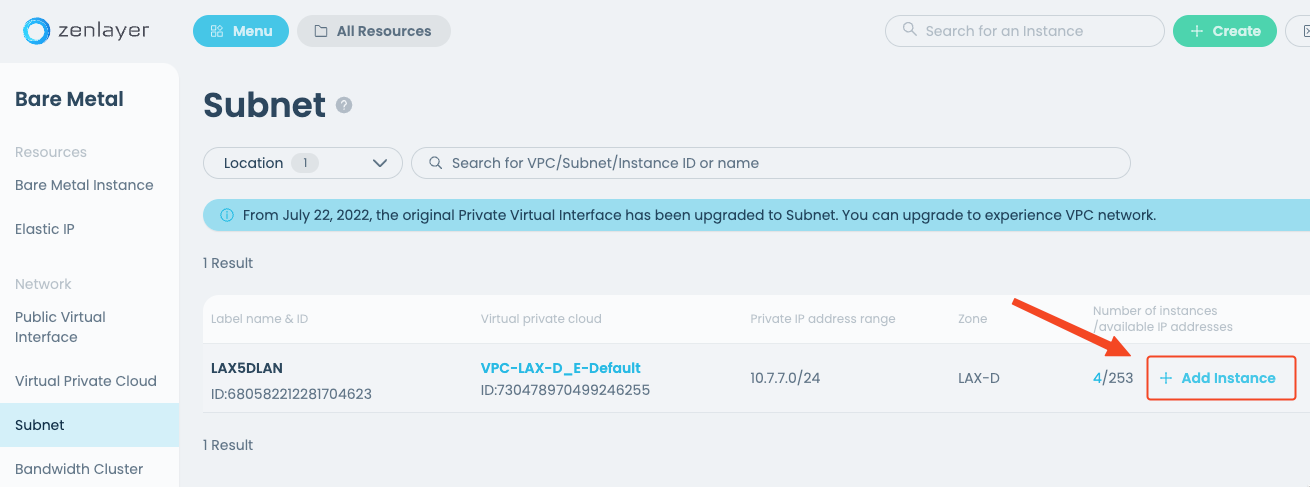Viewport: 1310px width, 487px height.
Task: Open the VPC-LAX-D_E-Default link
Action: tap(560, 368)
